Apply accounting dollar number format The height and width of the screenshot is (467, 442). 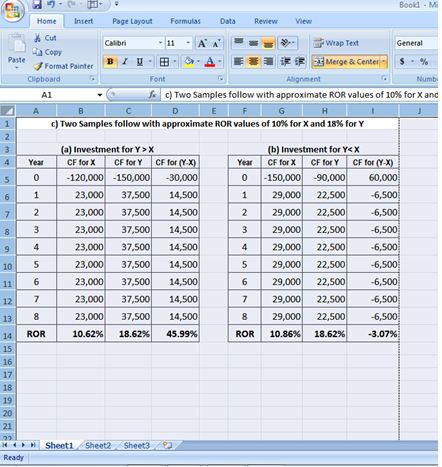[402, 62]
